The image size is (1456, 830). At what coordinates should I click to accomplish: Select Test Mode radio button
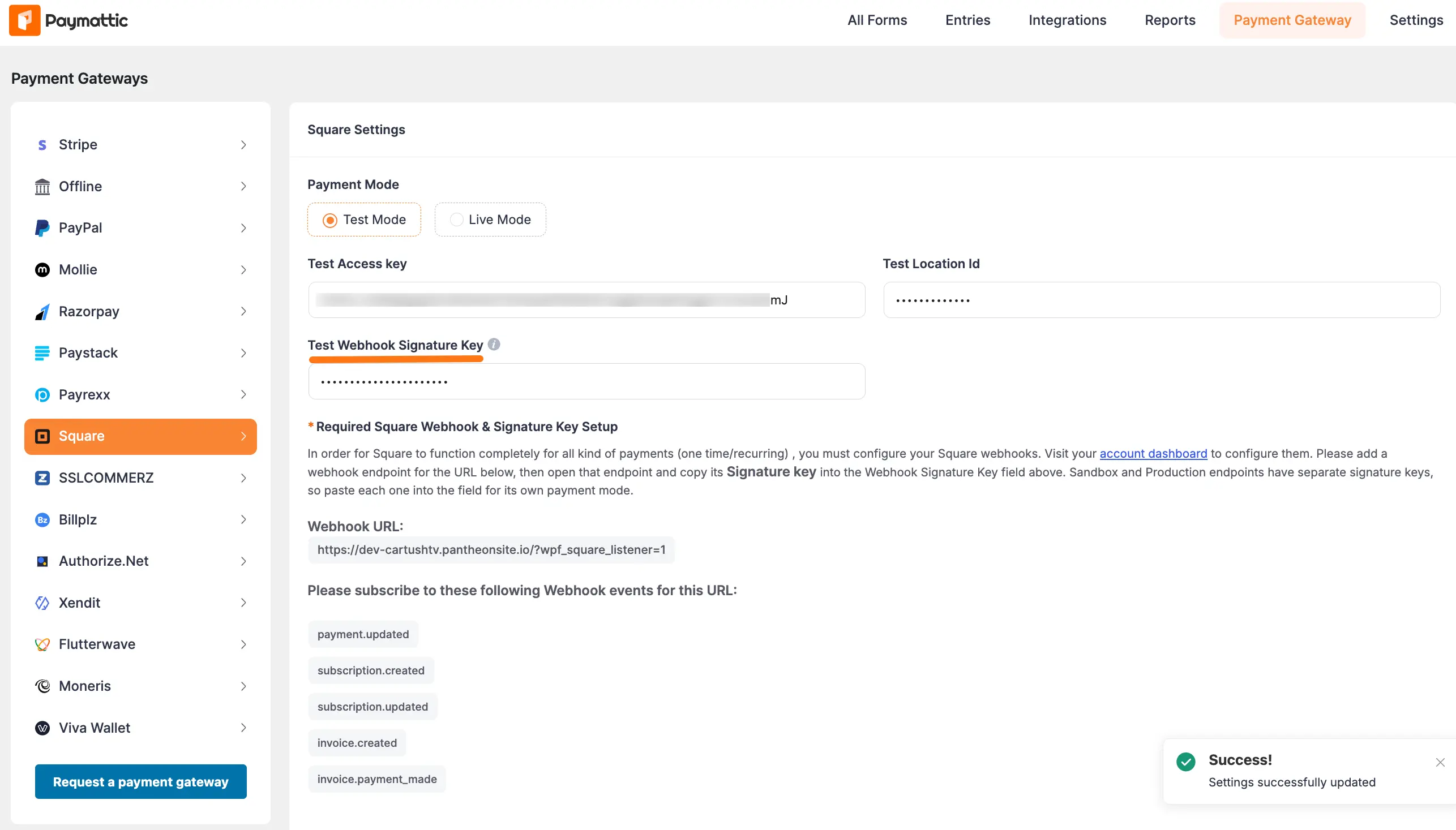pyautogui.click(x=329, y=220)
